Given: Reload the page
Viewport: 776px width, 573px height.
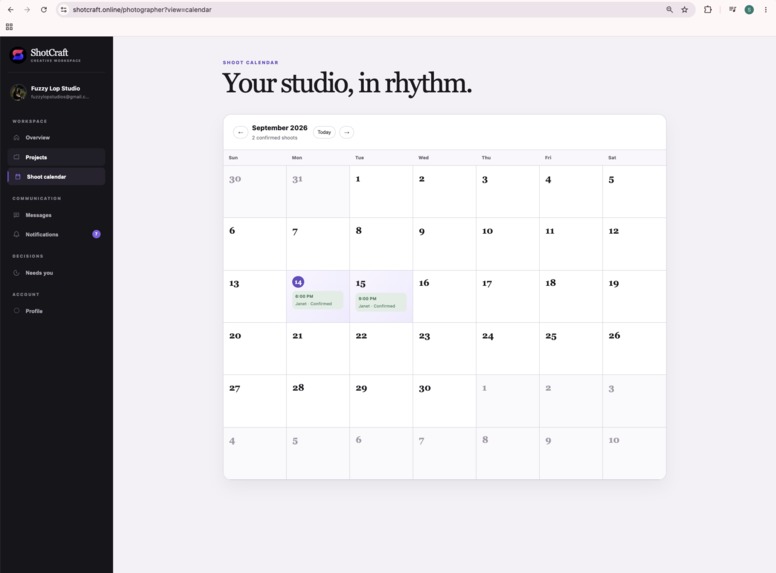Looking at the screenshot, I should tap(44, 9).
